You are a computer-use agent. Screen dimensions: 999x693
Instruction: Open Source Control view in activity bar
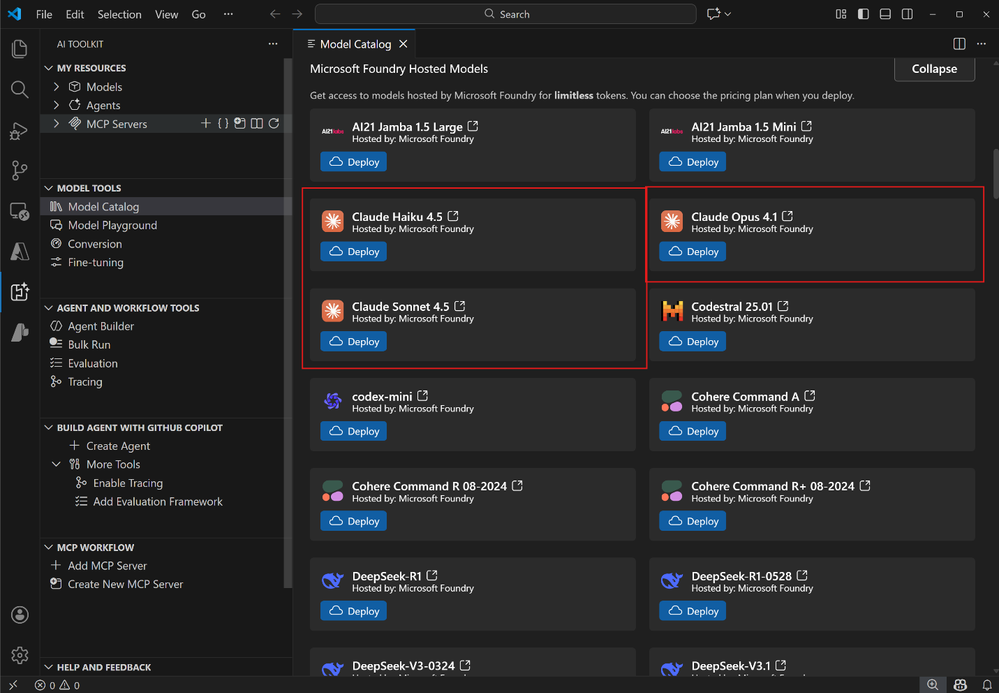pos(19,171)
